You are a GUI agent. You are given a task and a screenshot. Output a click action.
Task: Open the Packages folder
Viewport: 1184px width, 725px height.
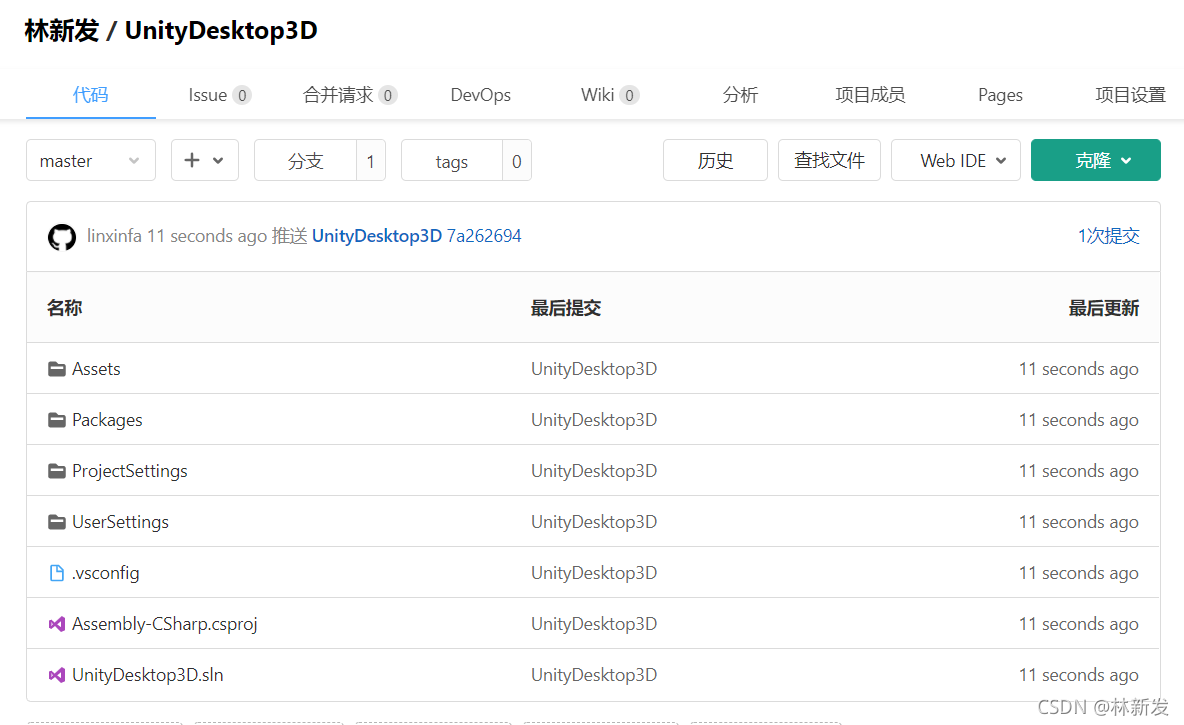pyautogui.click(x=107, y=420)
